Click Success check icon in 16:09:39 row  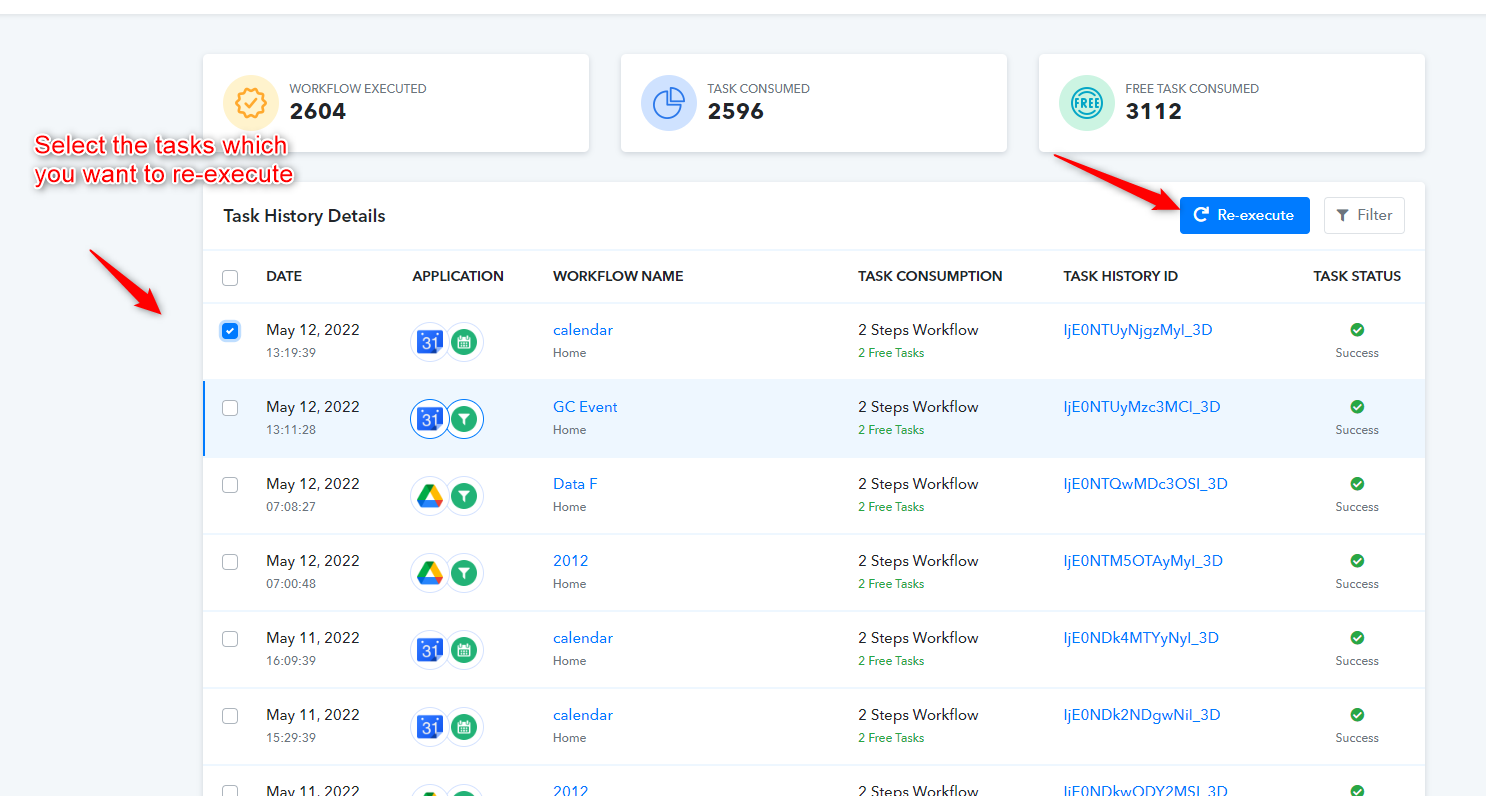point(1357,638)
